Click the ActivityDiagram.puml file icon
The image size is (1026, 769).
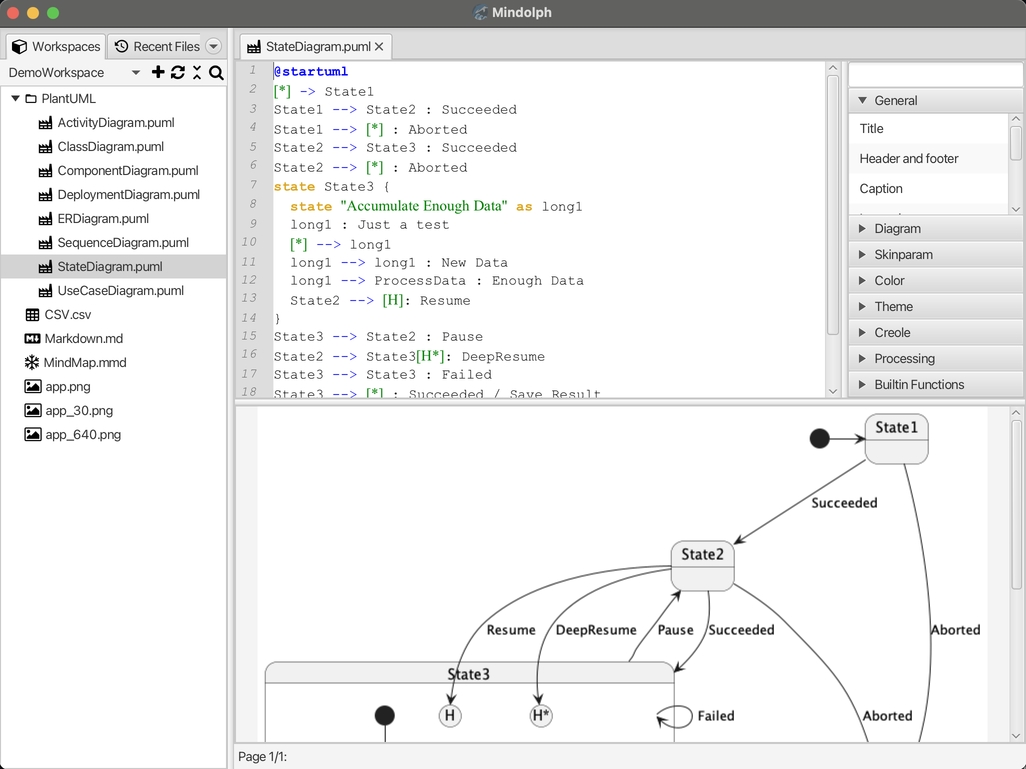click(45, 123)
